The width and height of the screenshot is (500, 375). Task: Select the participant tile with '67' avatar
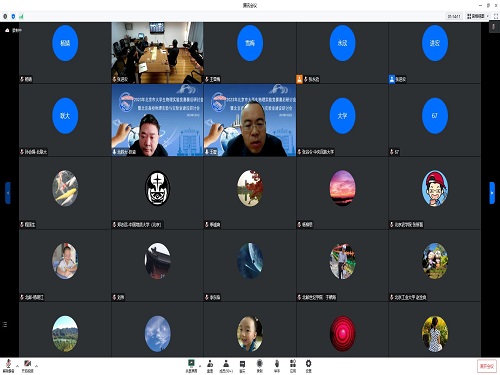[x=434, y=120]
